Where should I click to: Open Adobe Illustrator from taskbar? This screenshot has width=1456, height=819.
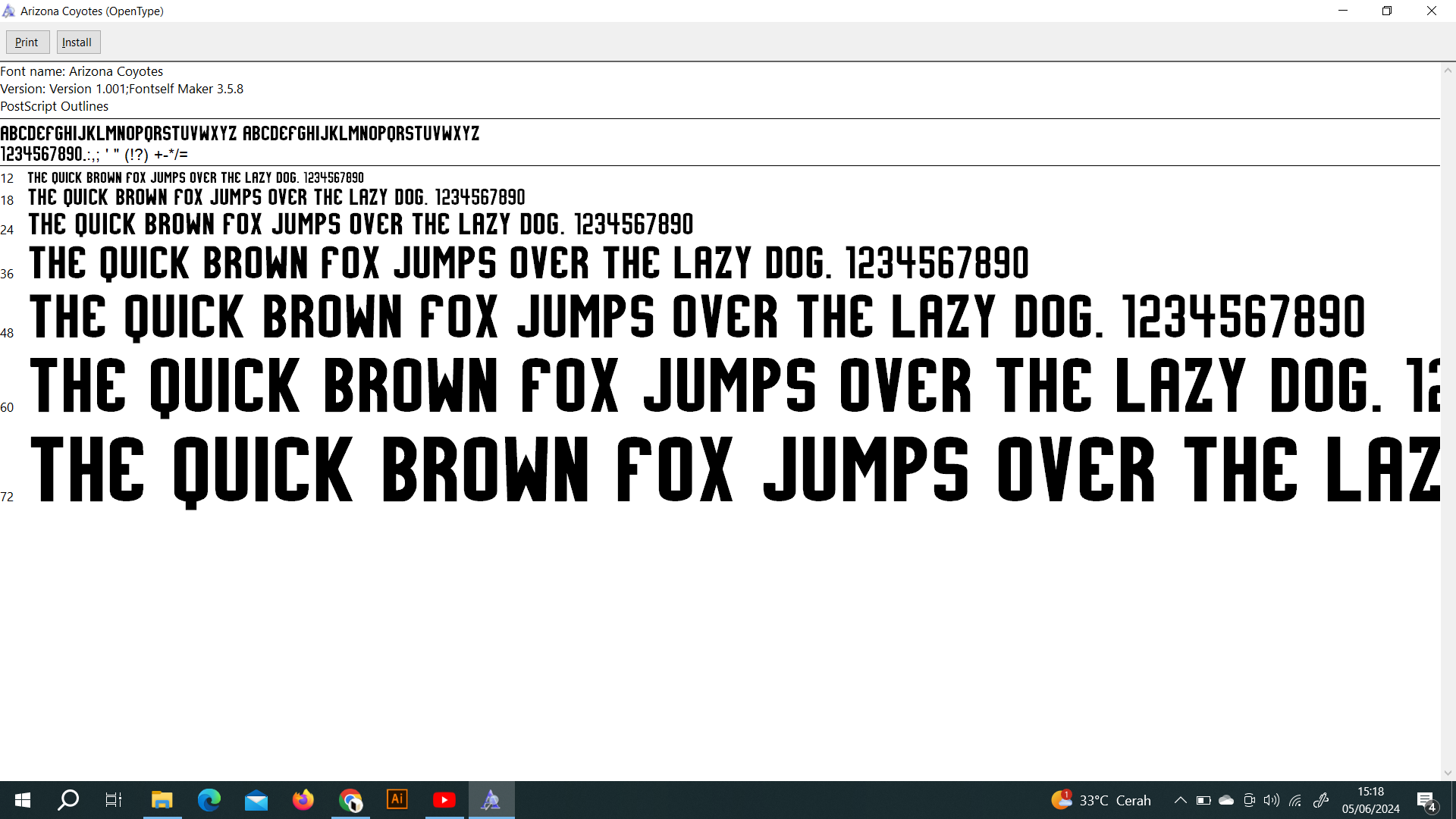pos(397,800)
